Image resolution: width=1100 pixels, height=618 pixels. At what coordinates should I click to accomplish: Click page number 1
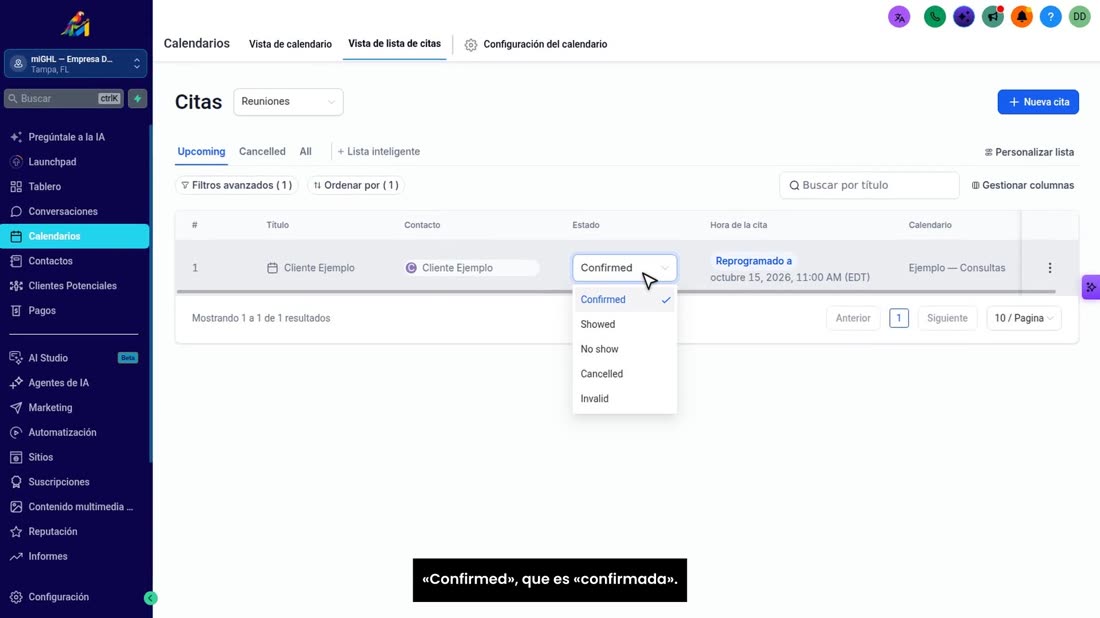899,318
